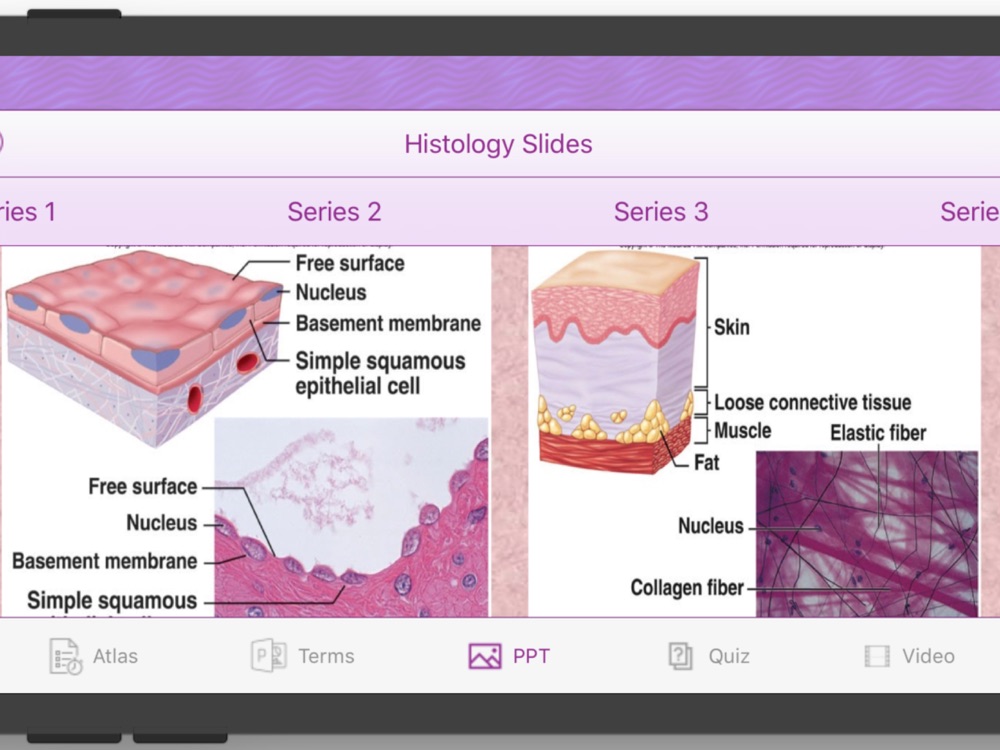Viewport: 1000px width, 750px height.
Task: Click the partial back icon beside Histology Slides
Action: pyautogui.click(x=1, y=142)
